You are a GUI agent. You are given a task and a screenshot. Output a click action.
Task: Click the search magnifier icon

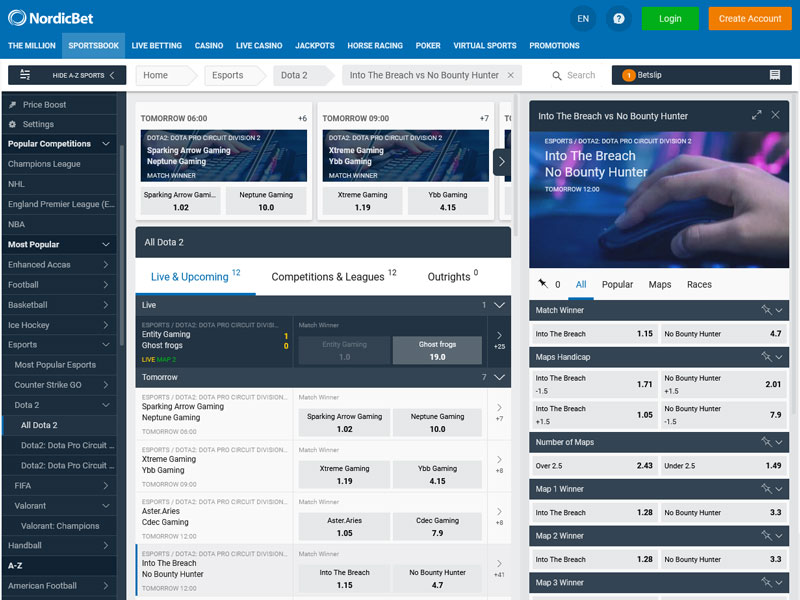click(x=557, y=76)
